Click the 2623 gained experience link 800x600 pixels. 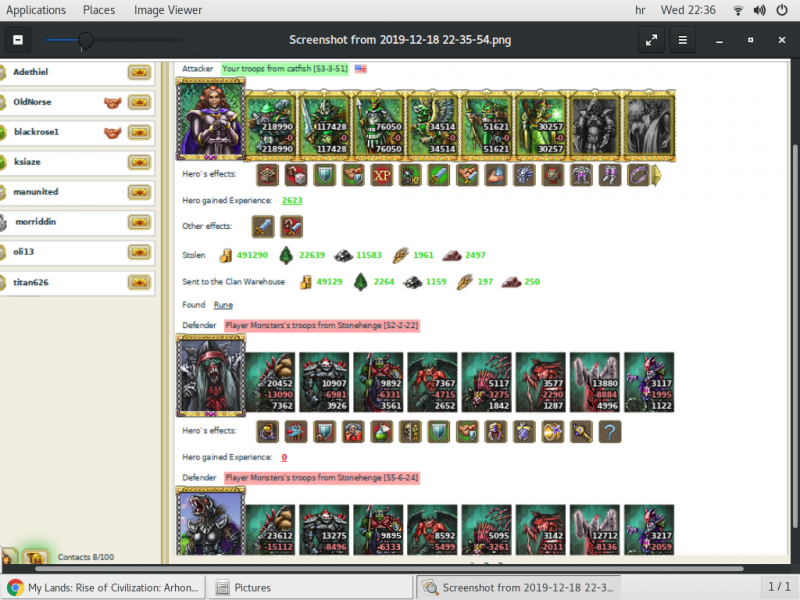click(x=294, y=199)
